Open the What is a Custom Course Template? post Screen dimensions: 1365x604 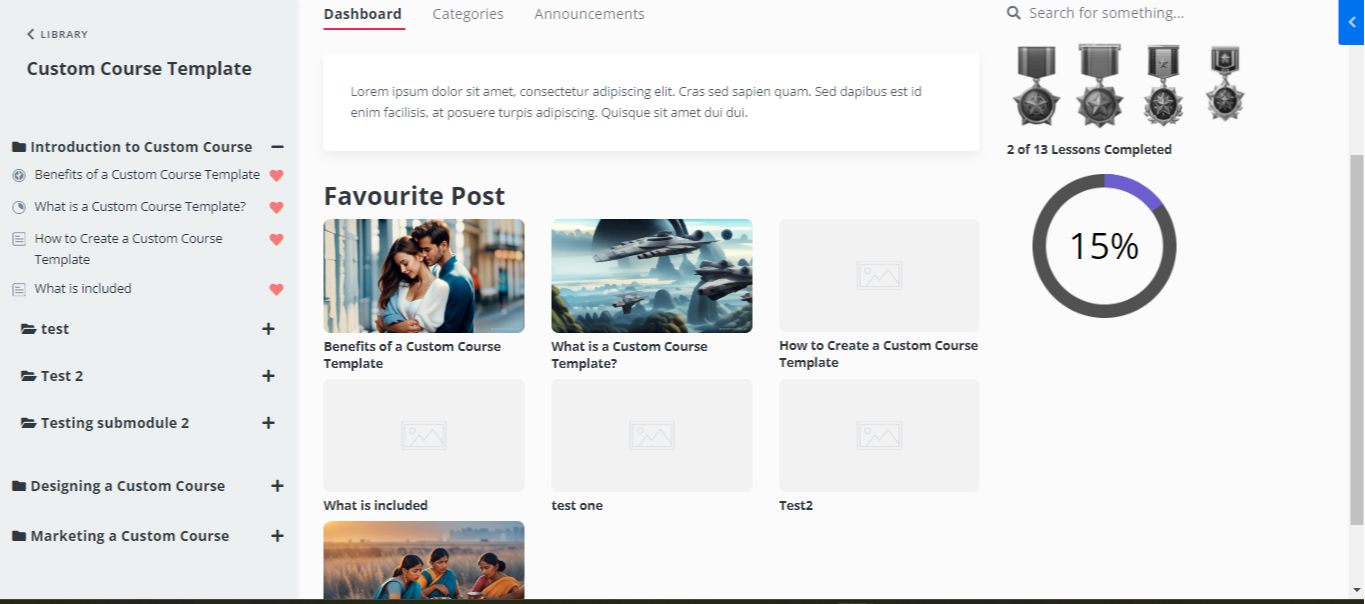[651, 276]
